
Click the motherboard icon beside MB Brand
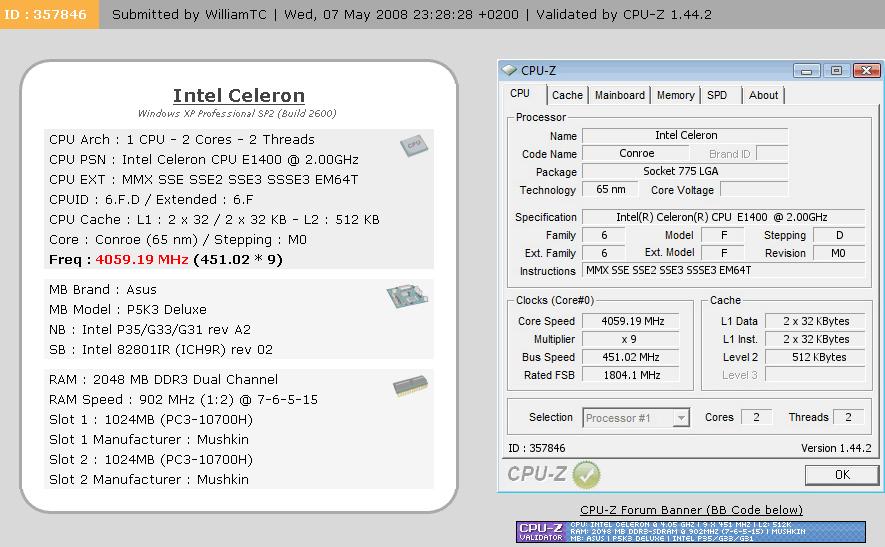407,296
